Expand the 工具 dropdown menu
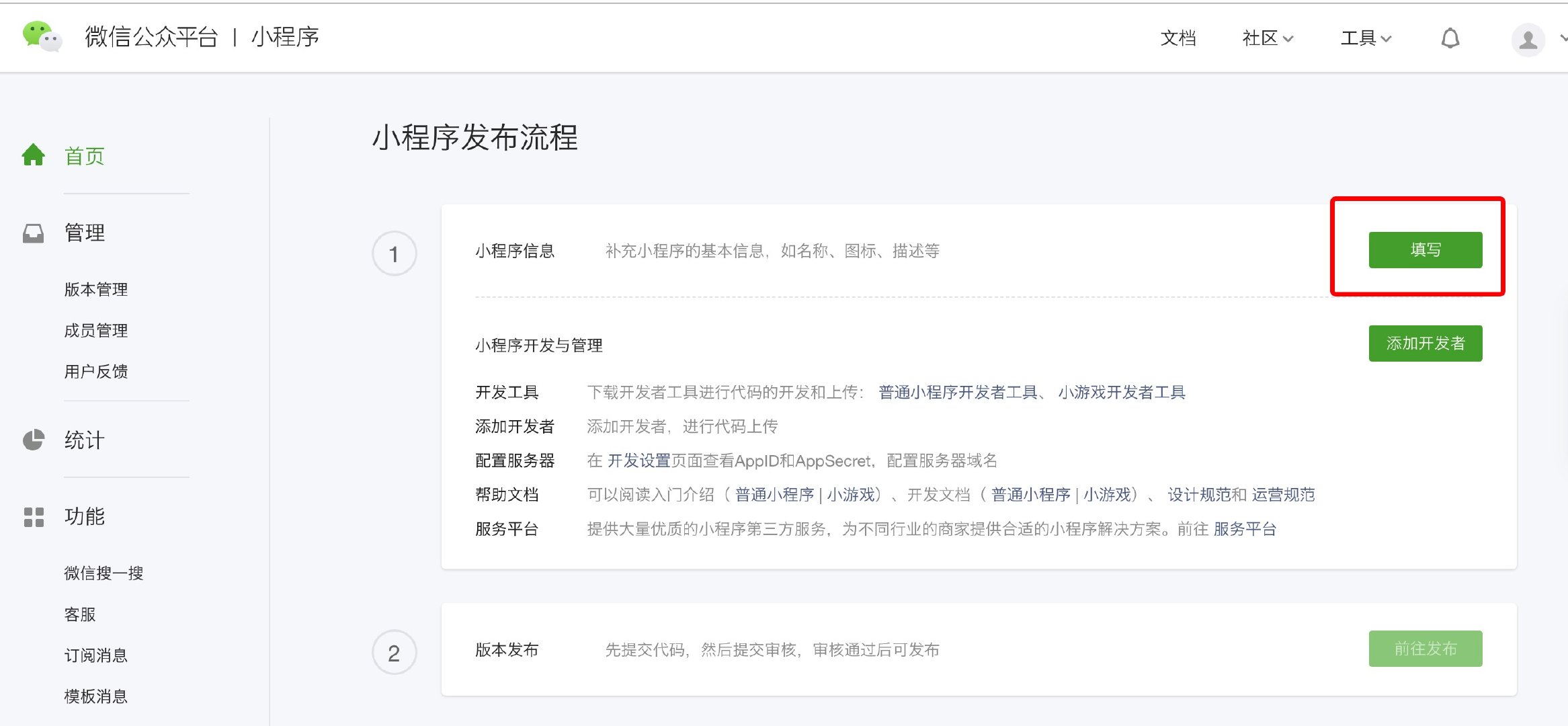Screen dimensions: 1568x726 pos(1365,38)
